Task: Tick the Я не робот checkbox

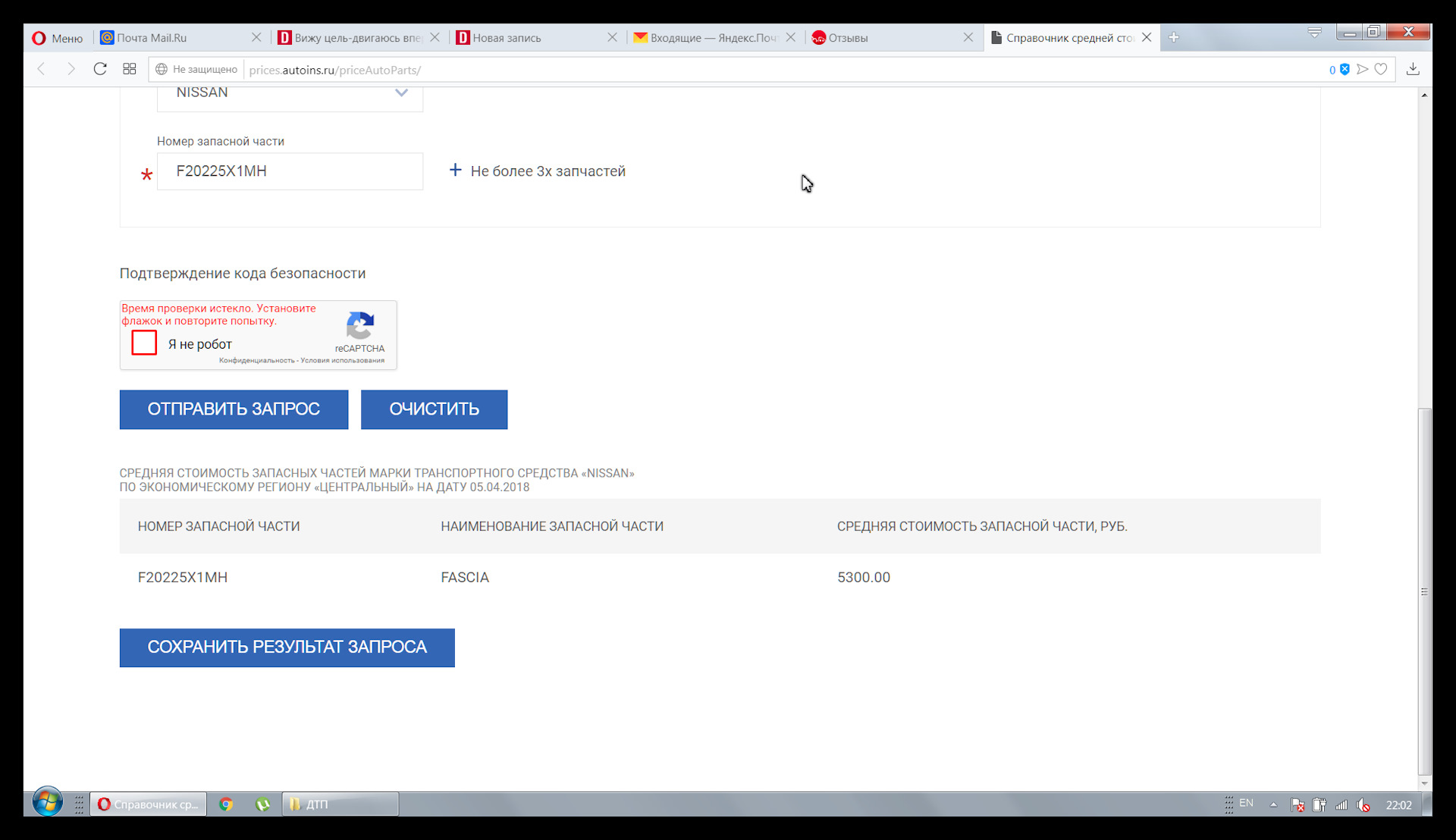Action: click(x=144, y=343)
